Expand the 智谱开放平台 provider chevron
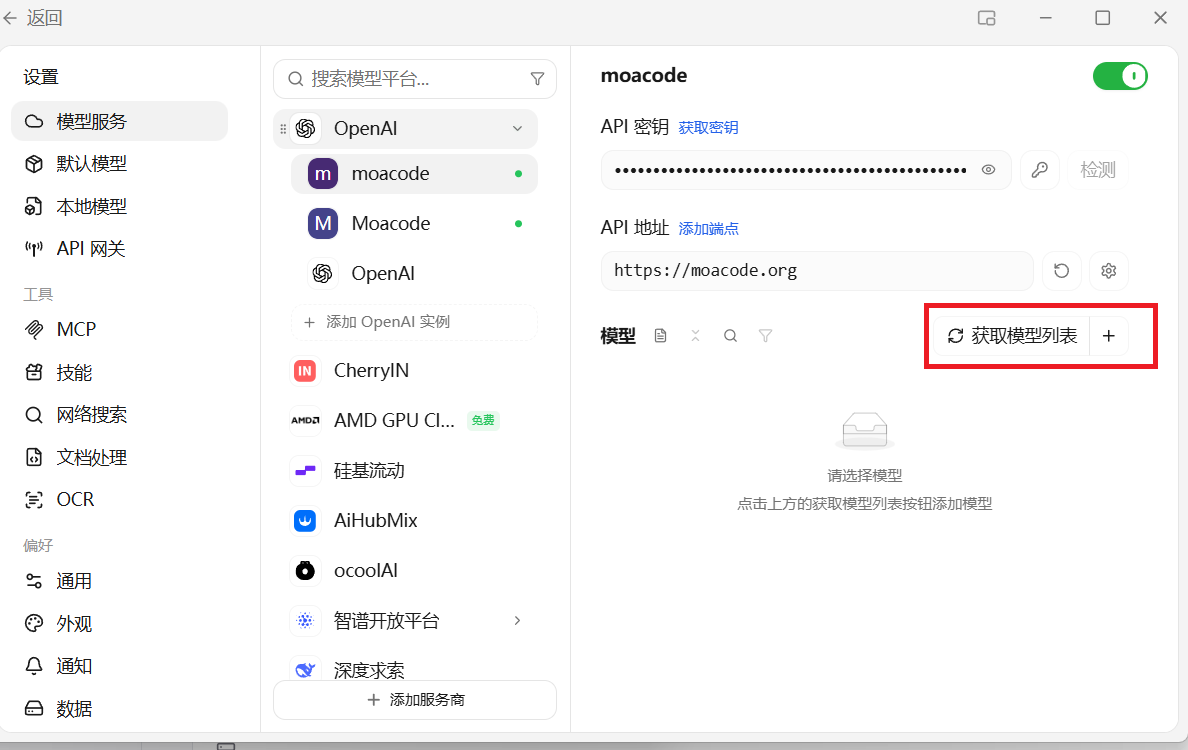This screenshot has height=750, width=1188. point(517,620)
